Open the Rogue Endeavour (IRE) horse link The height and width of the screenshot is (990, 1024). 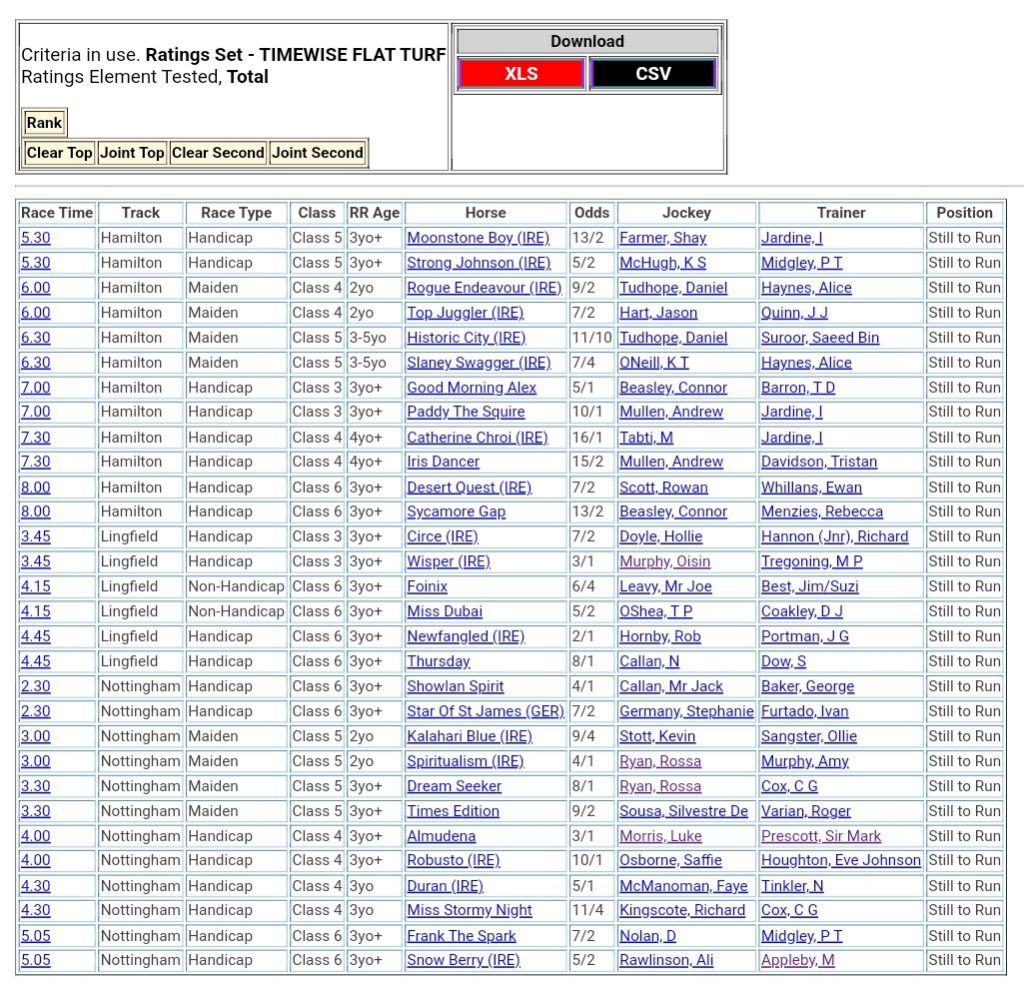[x=484, y=288]
